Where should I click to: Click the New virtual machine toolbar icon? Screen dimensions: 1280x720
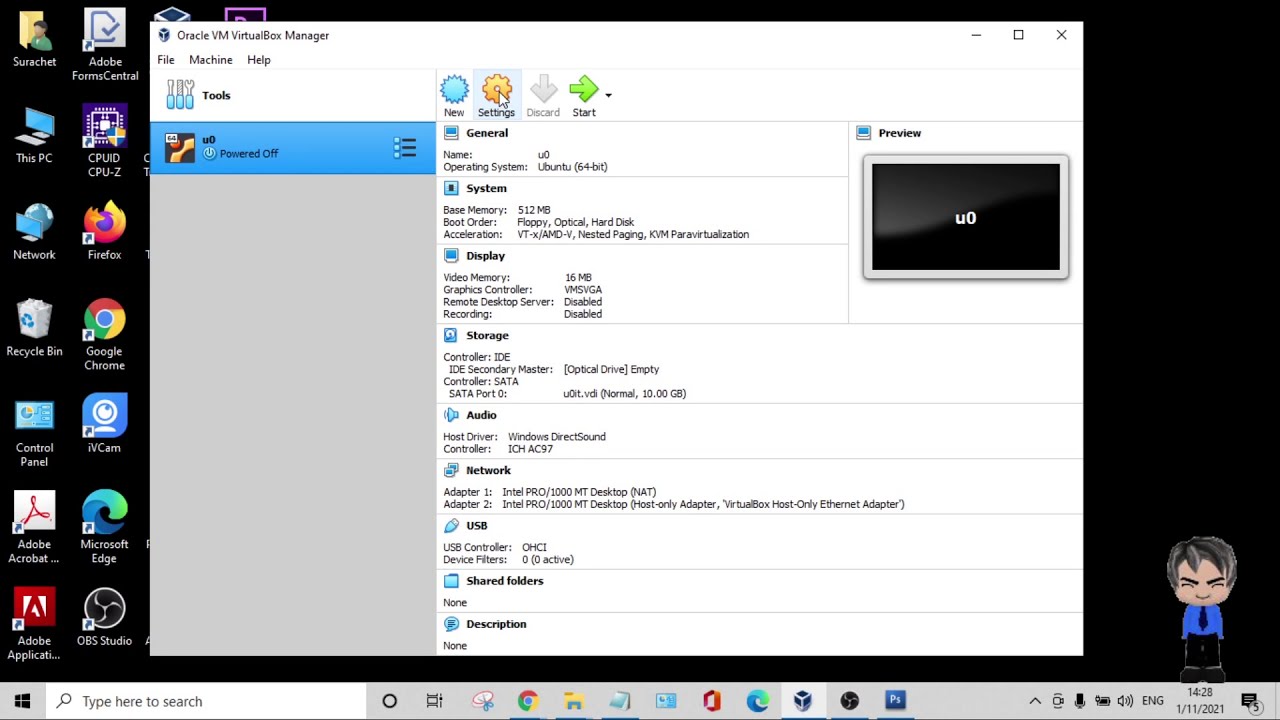pyautogui.click(x=454, y=96)
